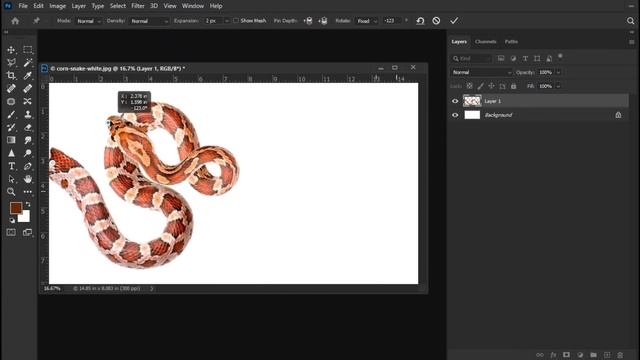Open Layers panel menu icon
This screenshot has height=360, width=640.
[631, 42]
